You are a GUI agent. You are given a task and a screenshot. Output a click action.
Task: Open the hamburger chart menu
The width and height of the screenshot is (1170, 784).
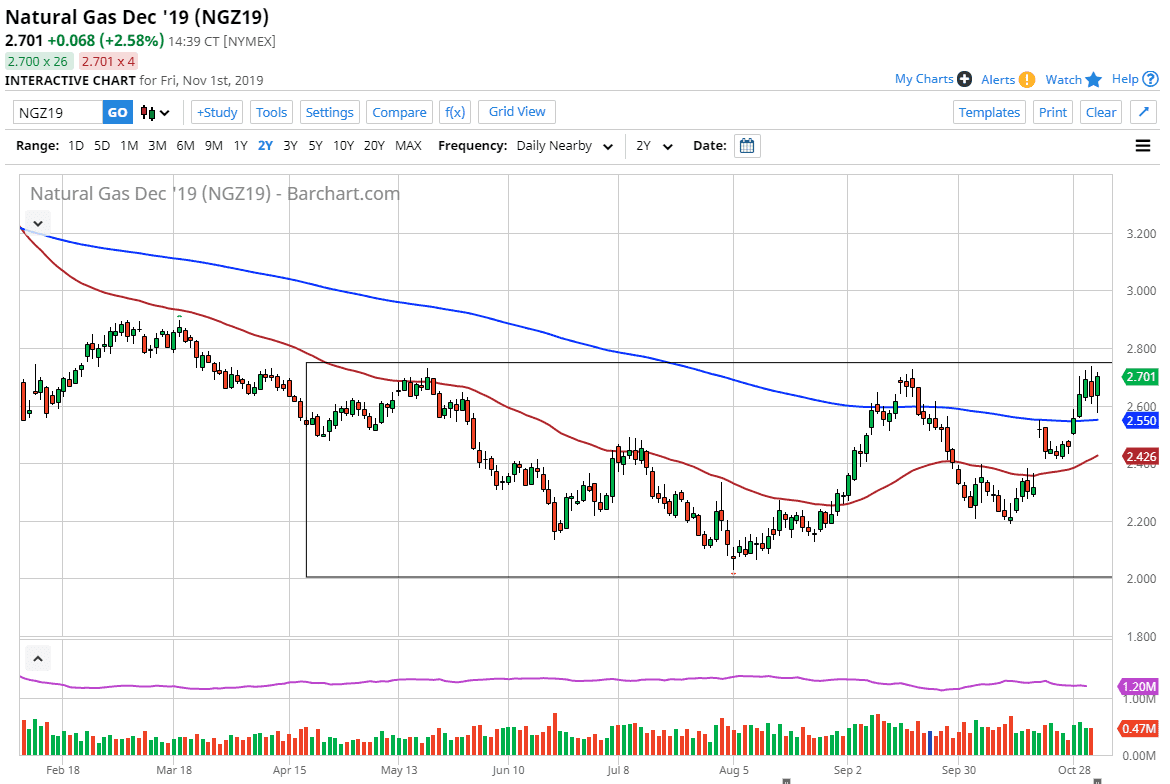(1143, 146)
